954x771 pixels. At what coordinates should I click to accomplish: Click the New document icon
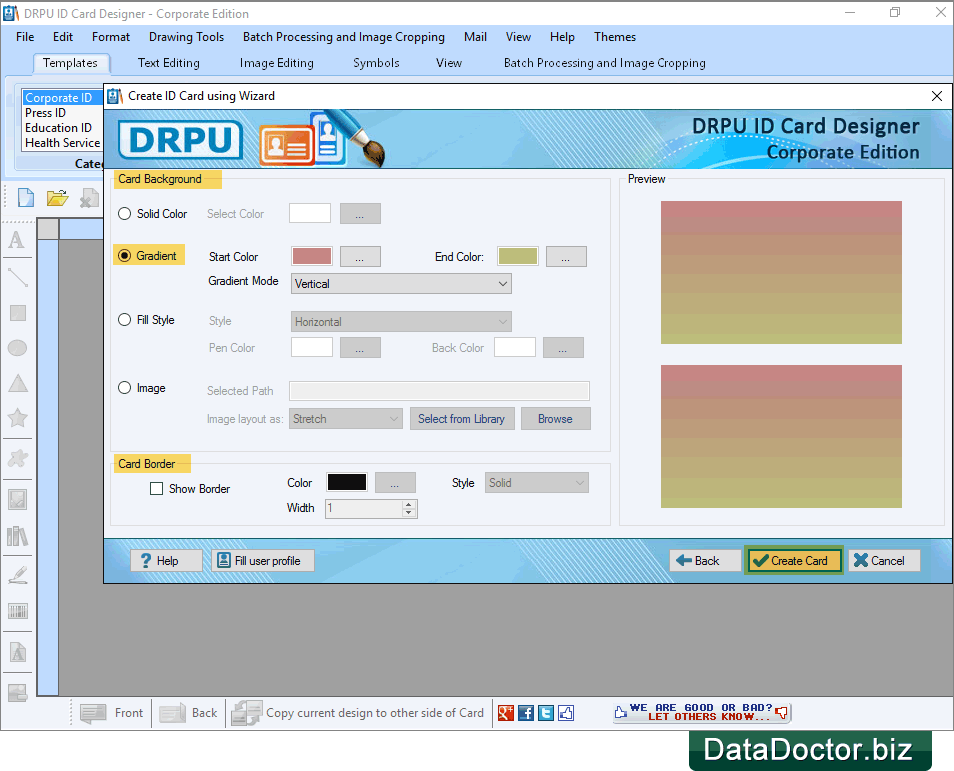(x=26, y=198)
